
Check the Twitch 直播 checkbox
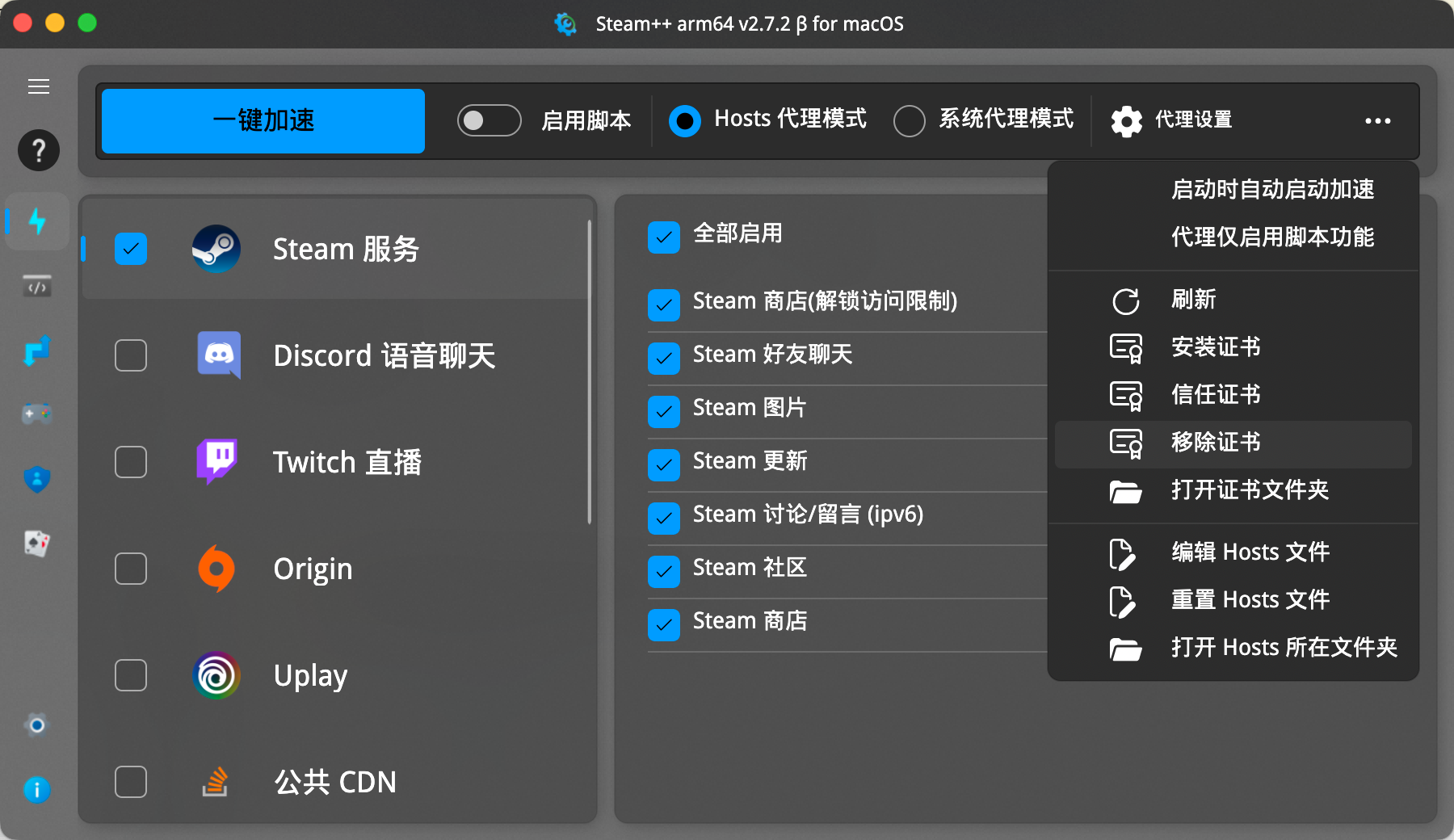coord(131,462)
